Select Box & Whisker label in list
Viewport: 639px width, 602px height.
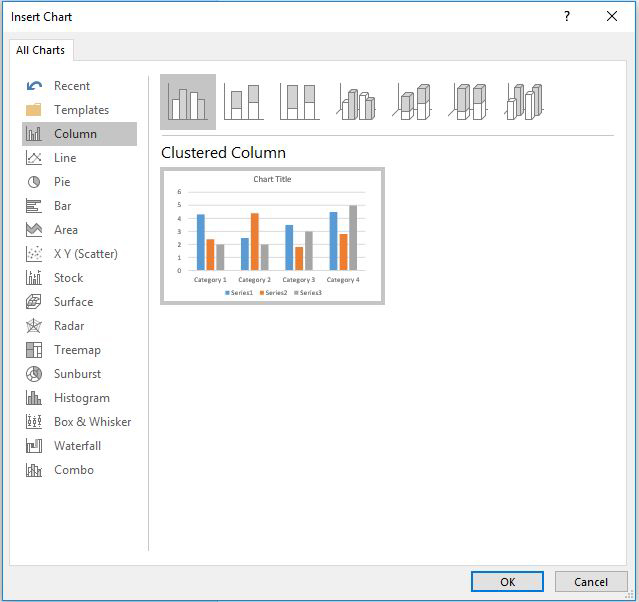point(93,422)
